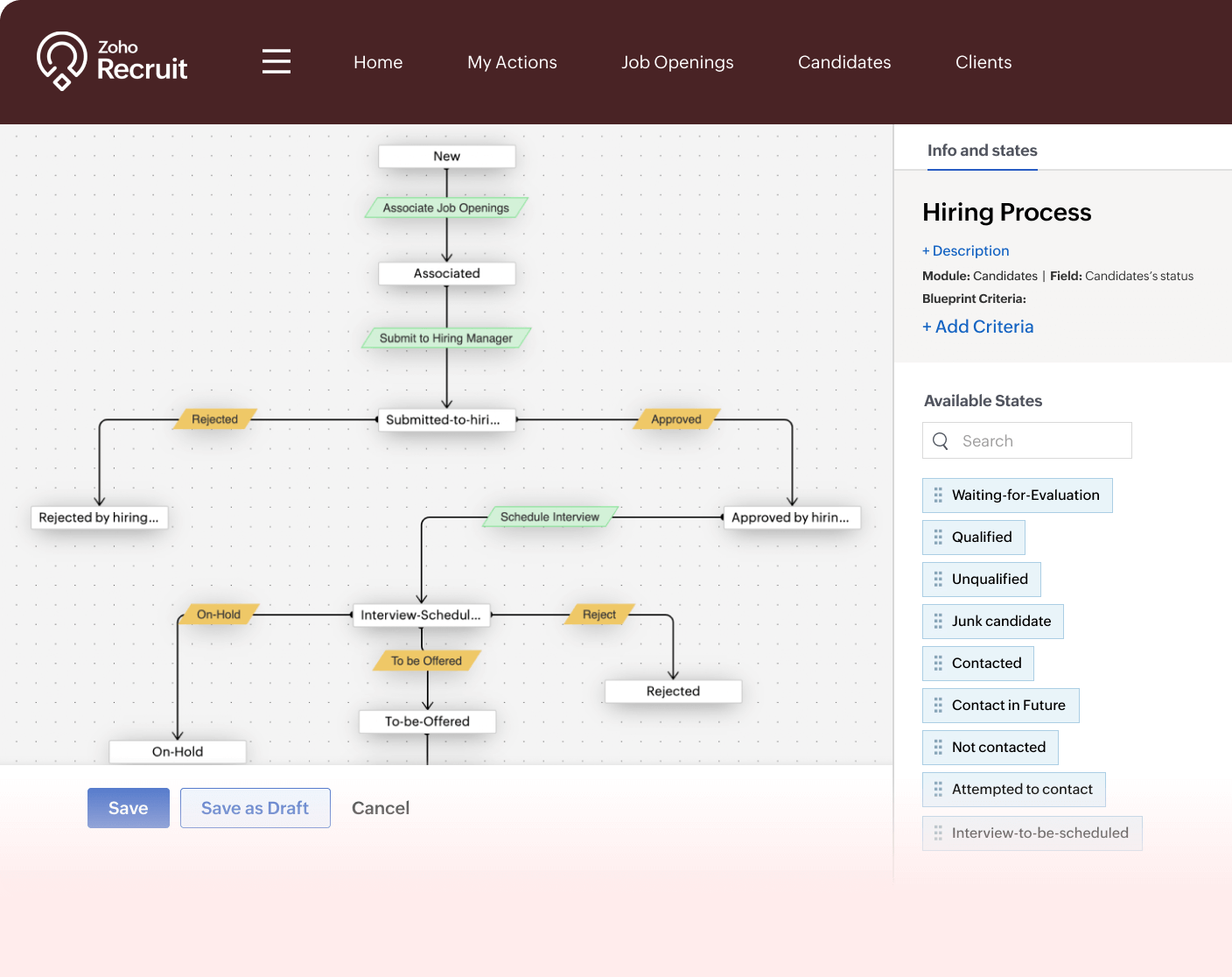
Task: Select the Approved transition label
Action: (676, 419)
